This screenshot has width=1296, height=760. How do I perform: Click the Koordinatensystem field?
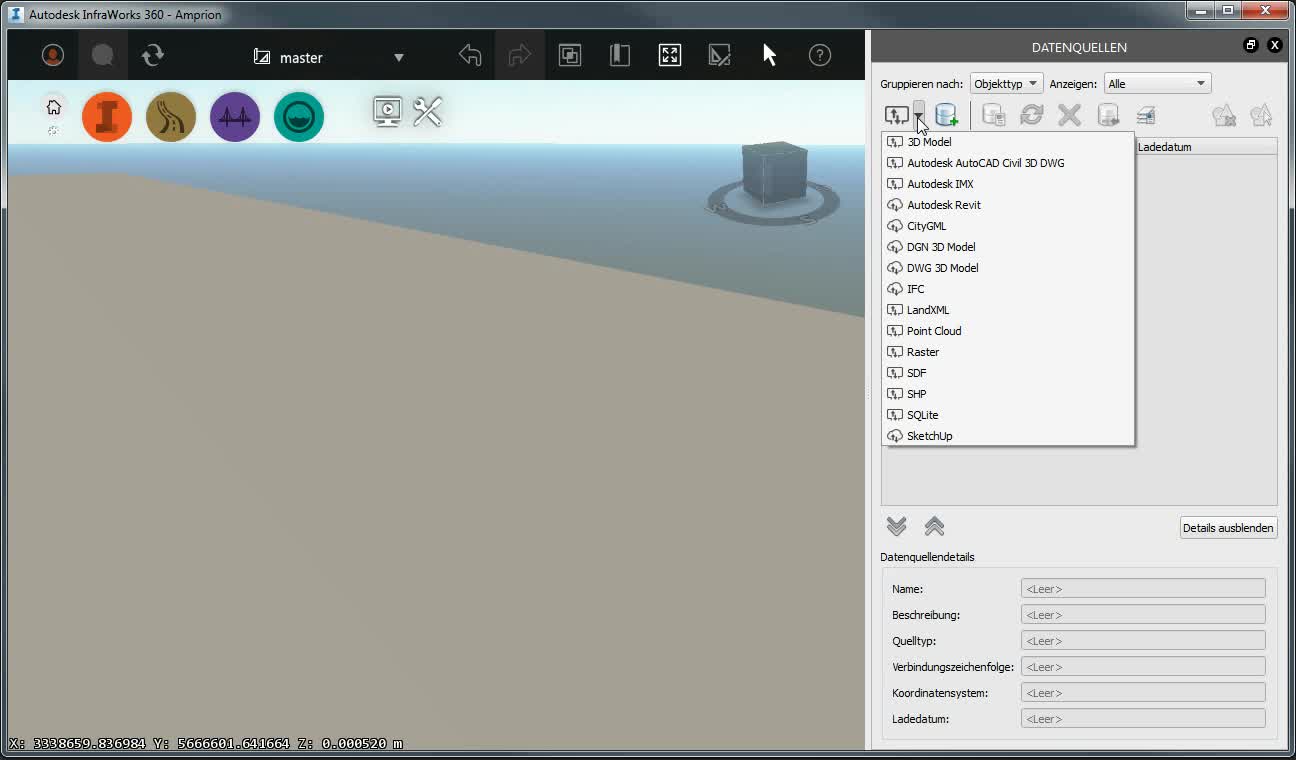point(1143,693)
